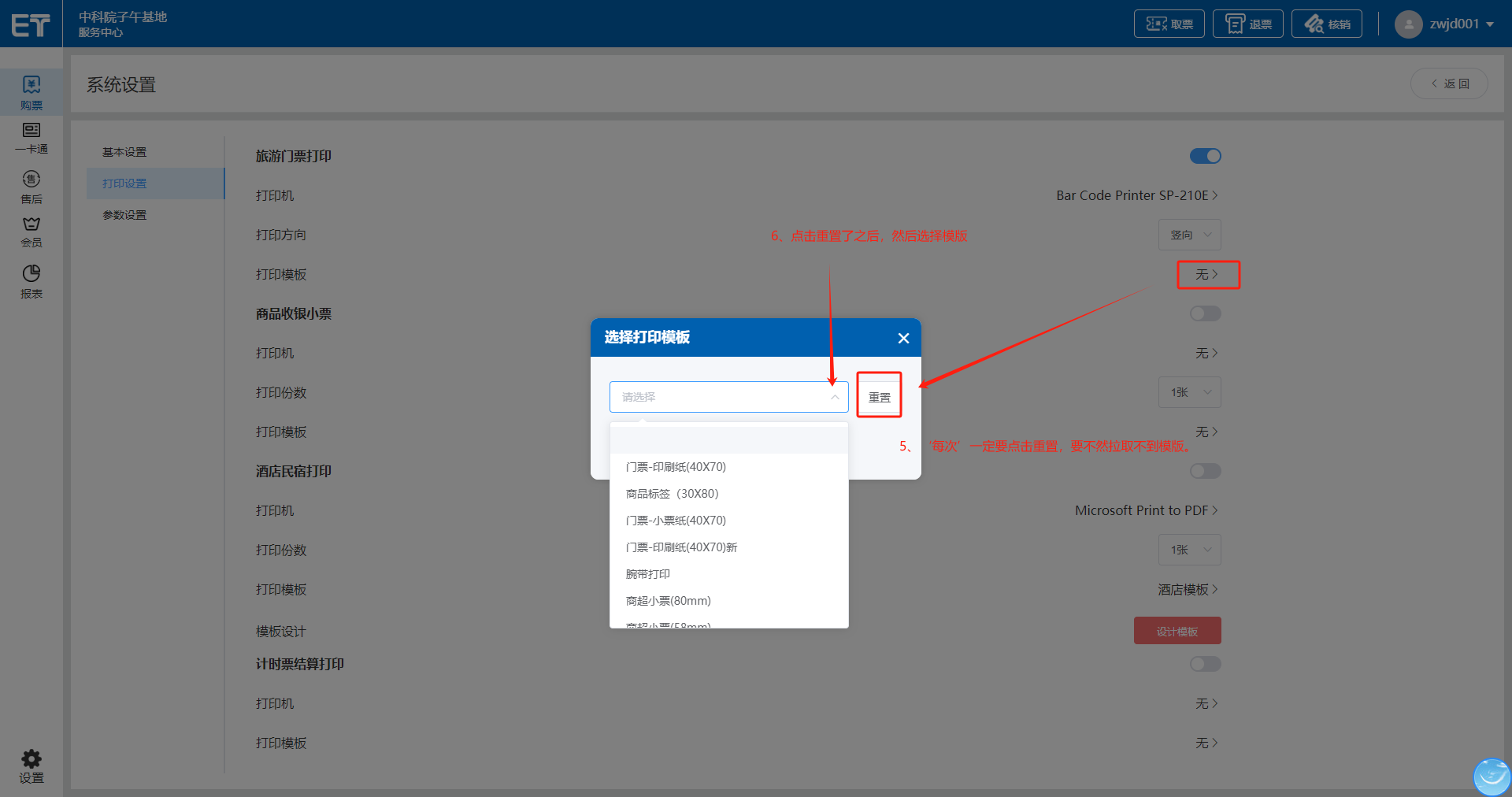Click the 取票 ticket pickup button

coord(1169,24)
